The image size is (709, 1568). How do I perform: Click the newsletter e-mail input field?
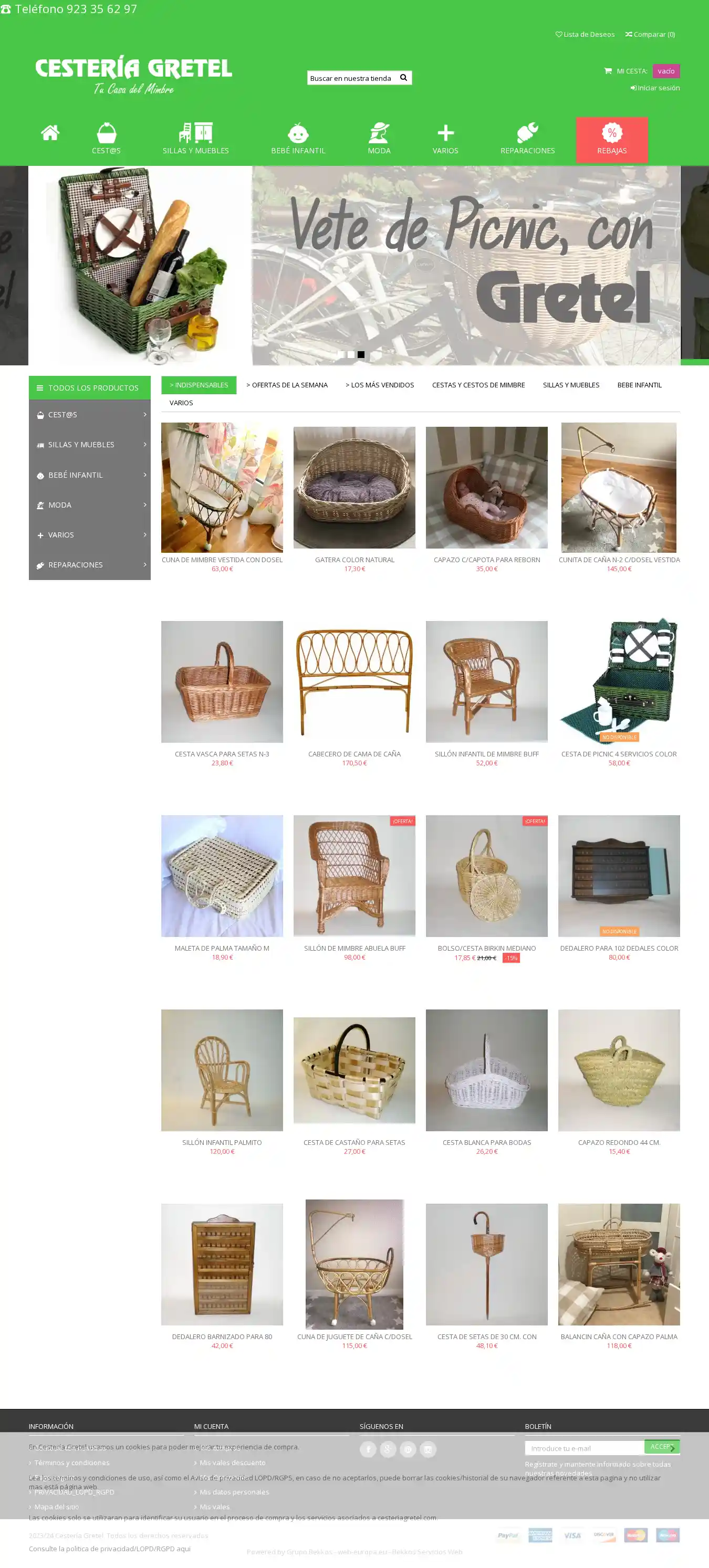click(585, 1448)
